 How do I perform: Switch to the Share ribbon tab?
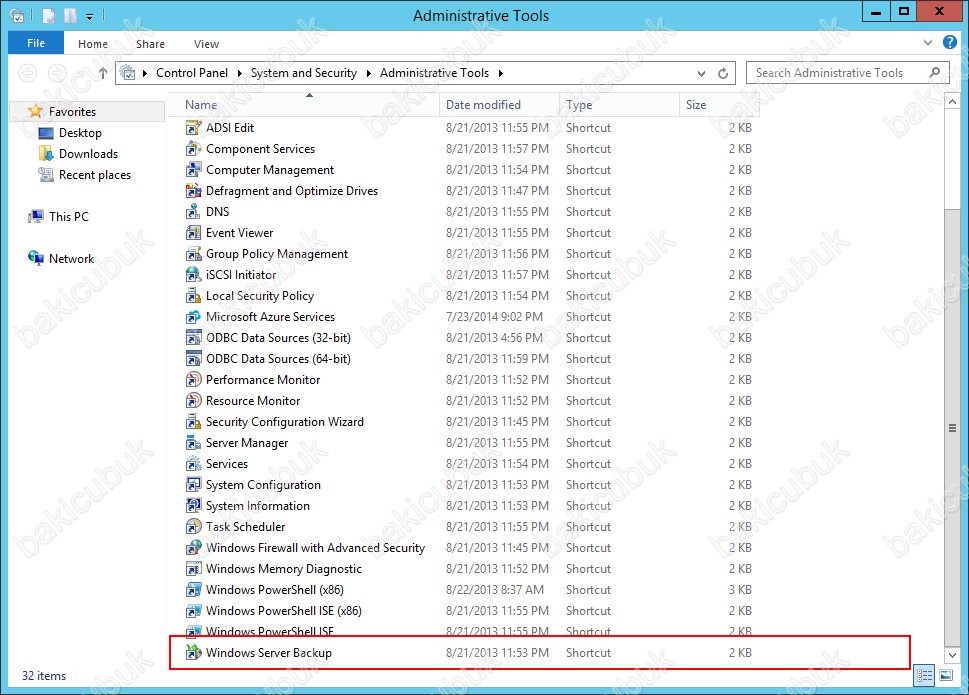[x=150, y=44]
